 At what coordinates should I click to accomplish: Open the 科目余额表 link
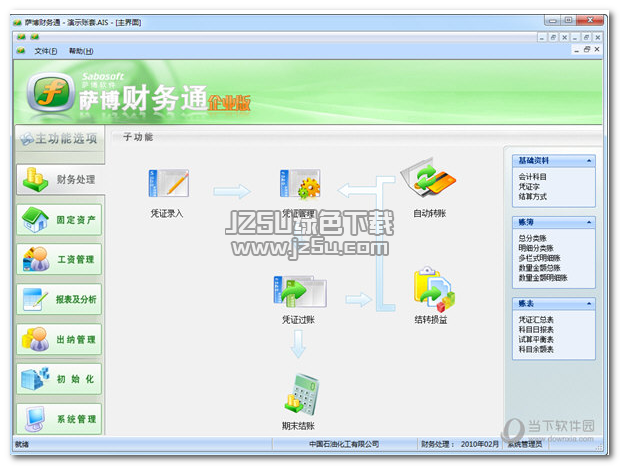[536, 349]
